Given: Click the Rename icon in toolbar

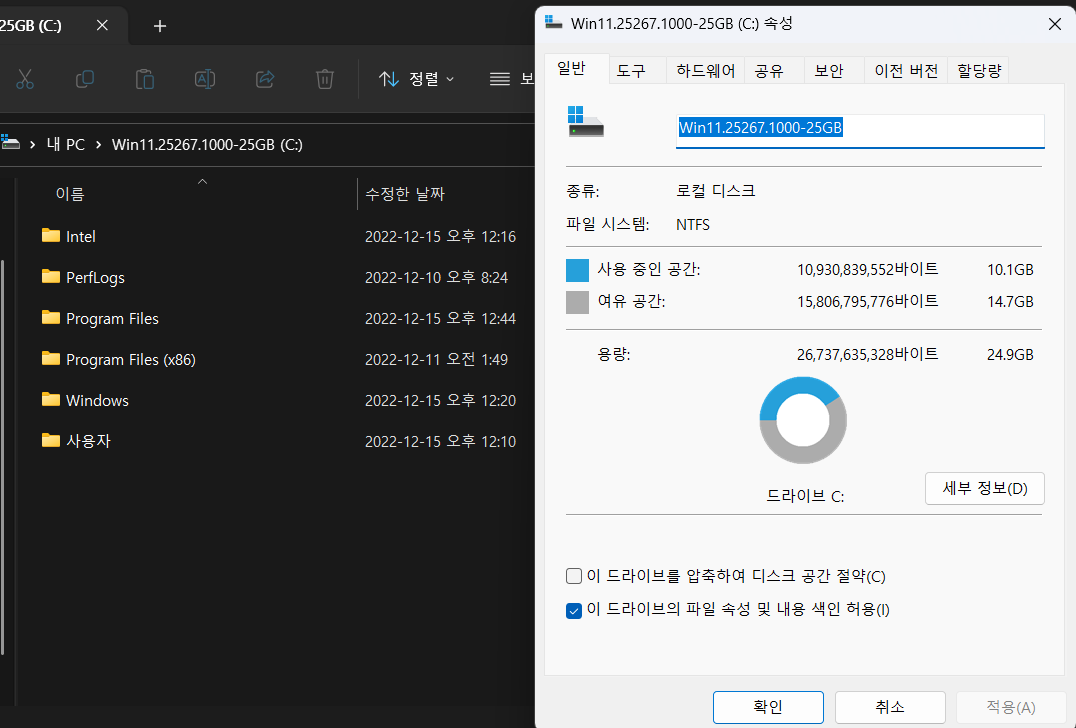Looking at the screenshot, I should point(204,80).
